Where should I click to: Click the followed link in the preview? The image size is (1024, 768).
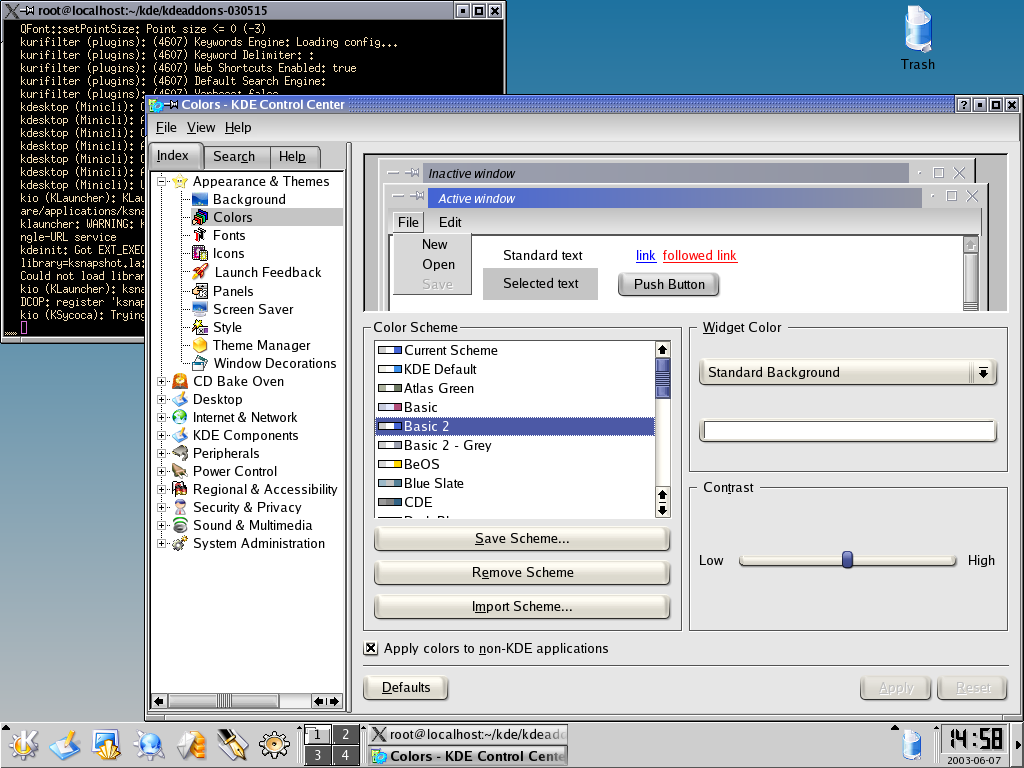click(699, 255)
